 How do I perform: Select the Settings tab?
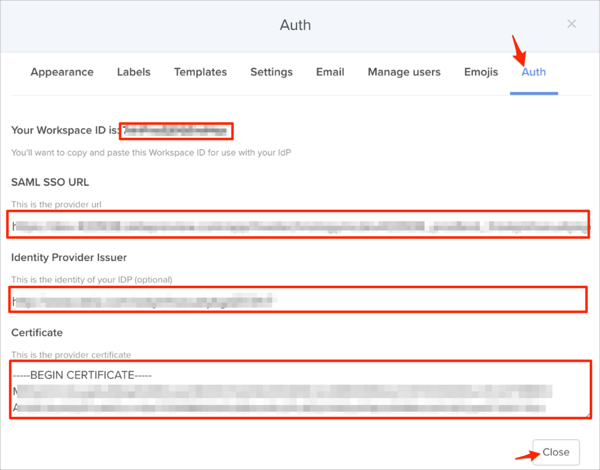click(x=271, y=72)
